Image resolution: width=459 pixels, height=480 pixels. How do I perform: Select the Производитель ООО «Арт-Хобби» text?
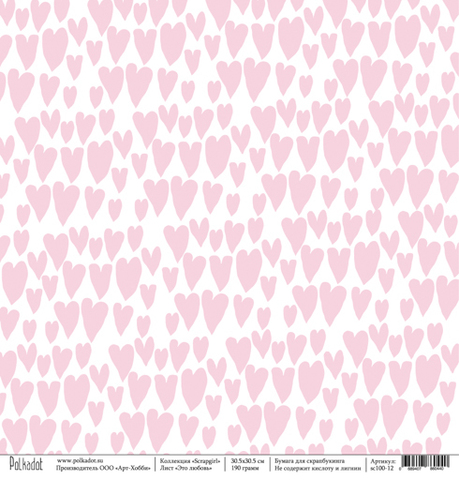tap(103, 468)
